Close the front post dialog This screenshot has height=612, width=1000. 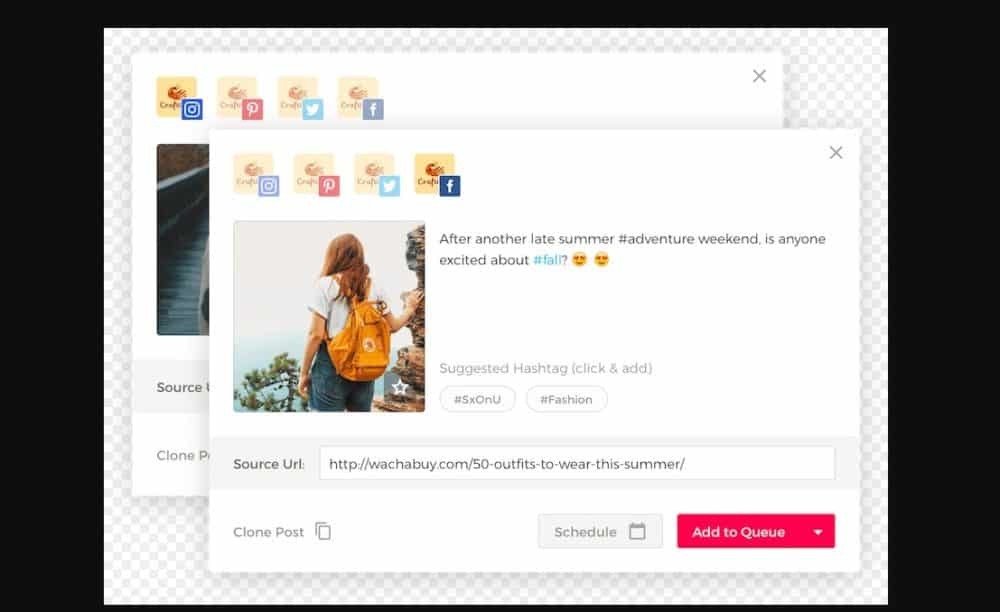[836, 152]
